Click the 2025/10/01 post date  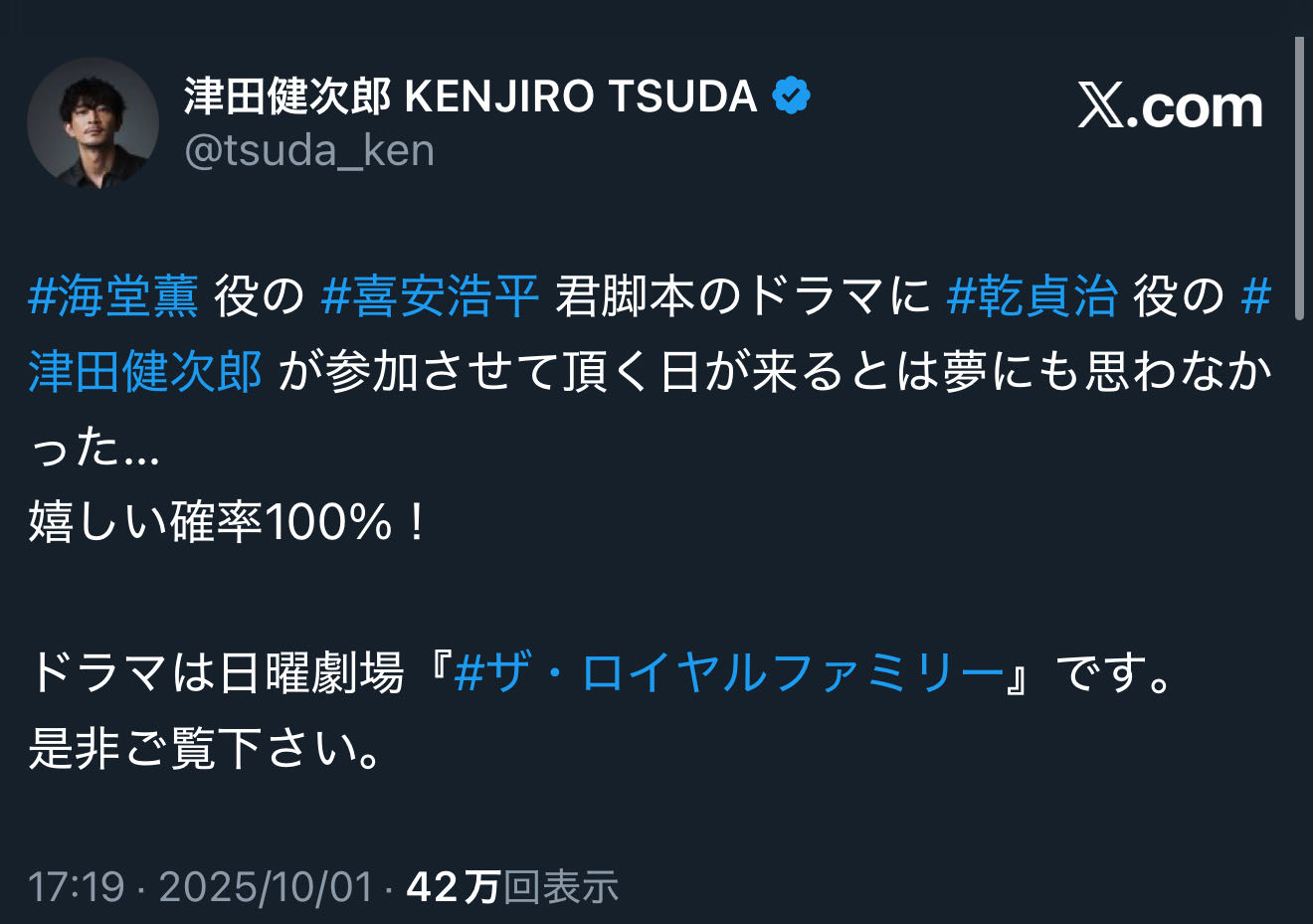(x=266, y=886)
